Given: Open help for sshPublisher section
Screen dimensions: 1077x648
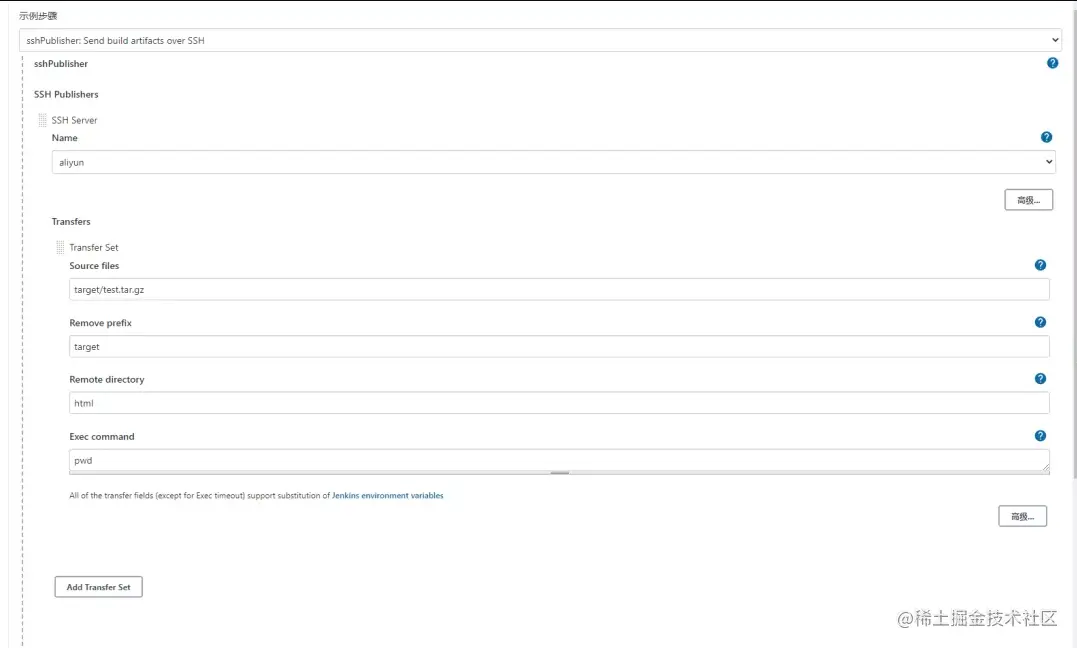Looking at the screenshot, I should (x=1052, y=63).
